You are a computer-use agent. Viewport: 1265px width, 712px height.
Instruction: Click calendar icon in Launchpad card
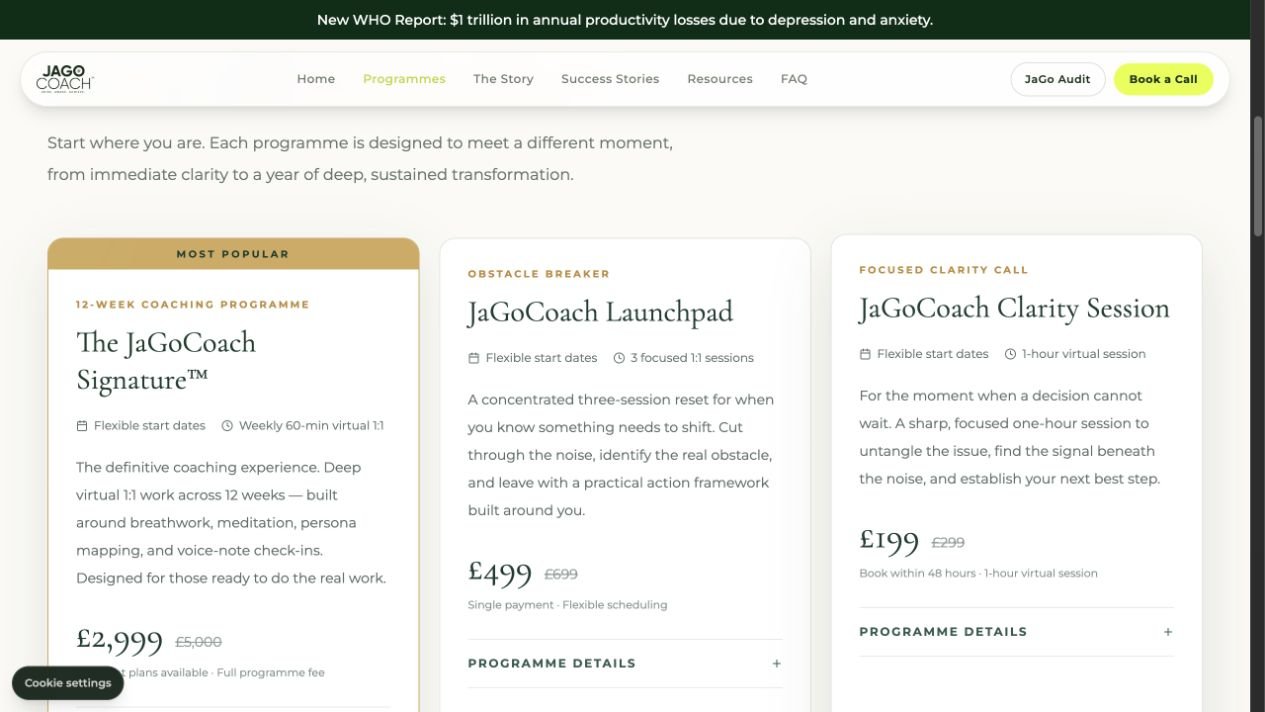[474, 358]
